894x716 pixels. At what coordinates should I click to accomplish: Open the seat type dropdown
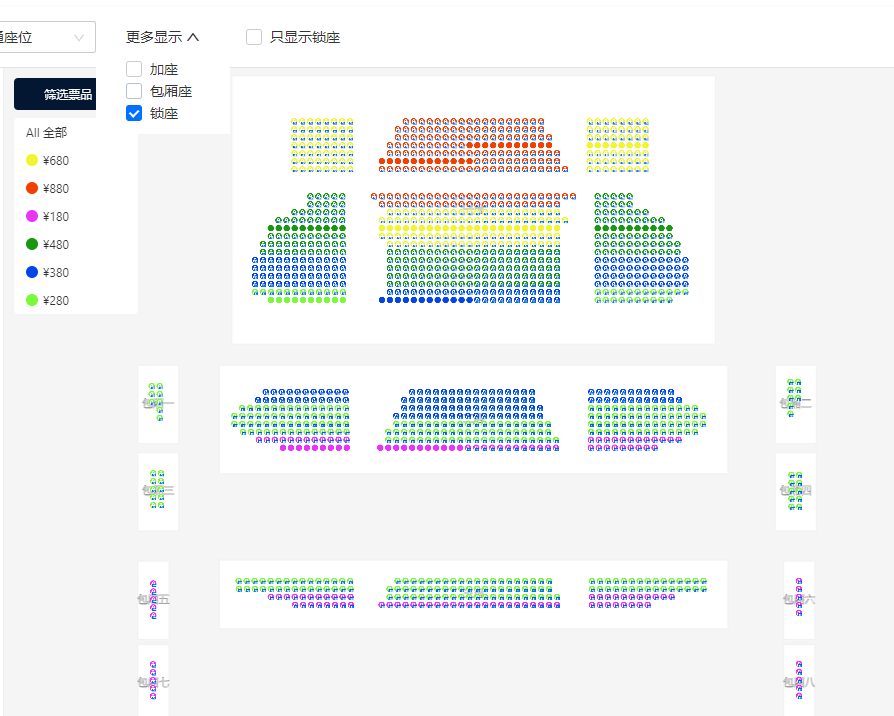47,37
